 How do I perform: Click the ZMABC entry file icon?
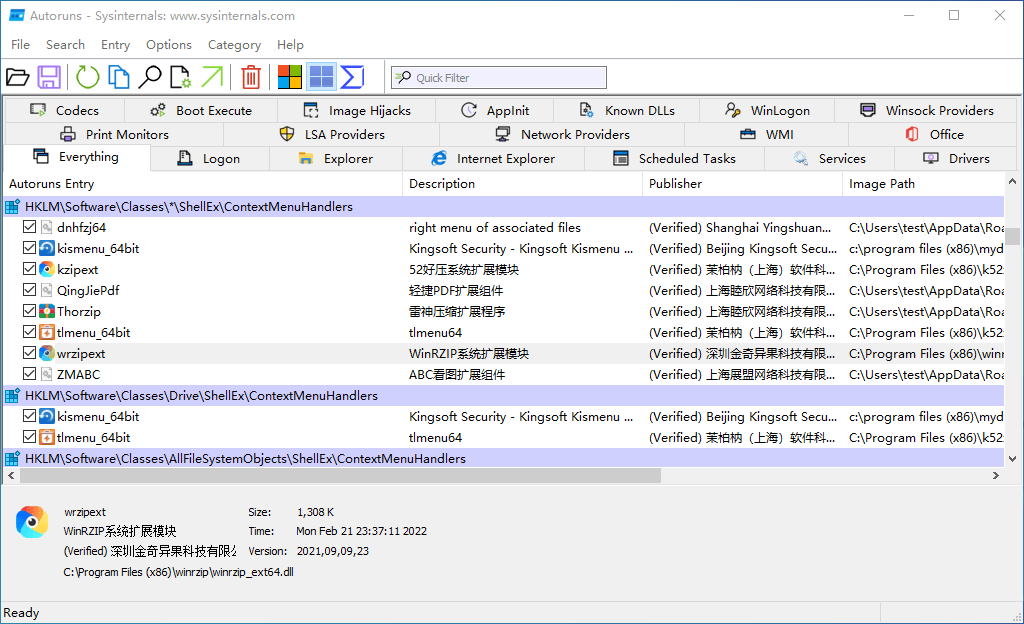[46, 374]
